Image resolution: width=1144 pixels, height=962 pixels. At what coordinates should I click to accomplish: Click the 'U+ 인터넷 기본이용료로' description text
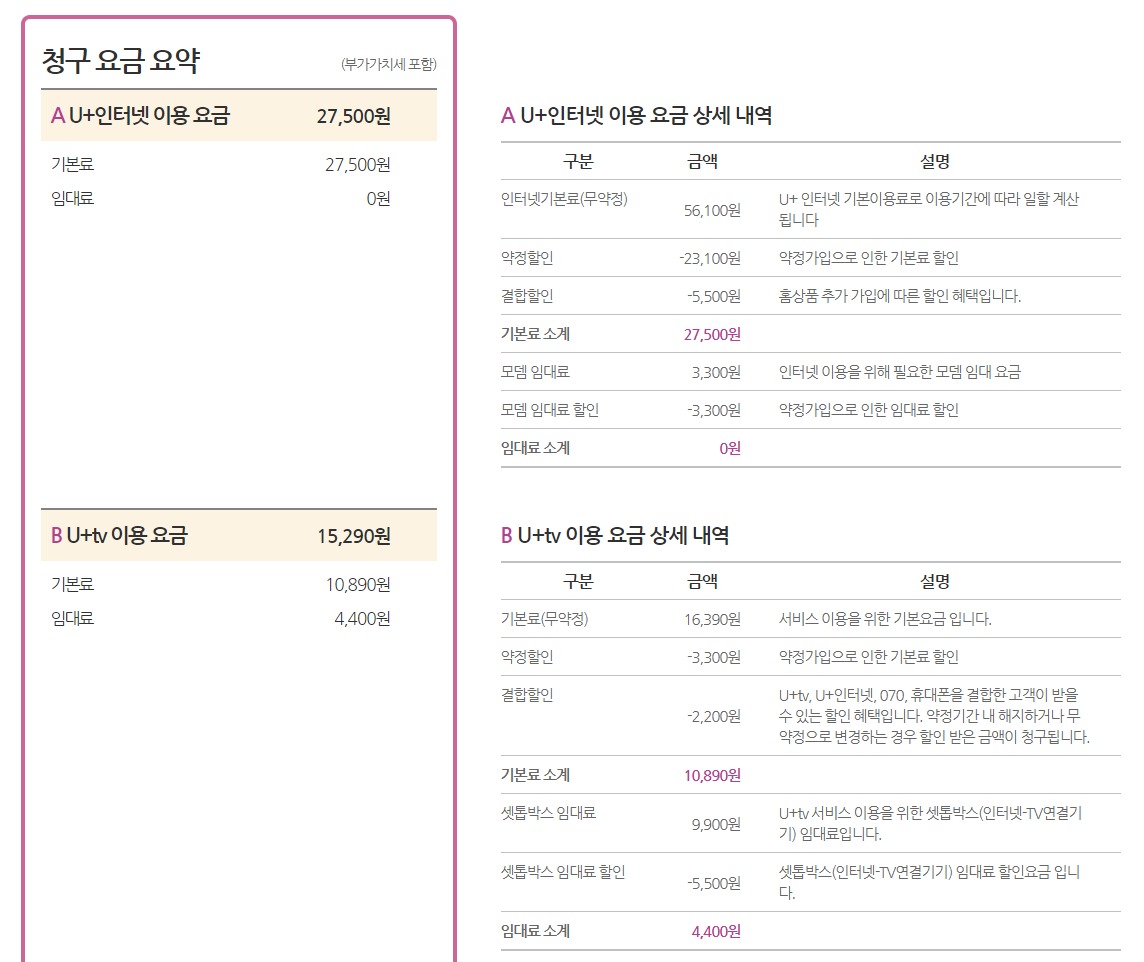(929, 209)
